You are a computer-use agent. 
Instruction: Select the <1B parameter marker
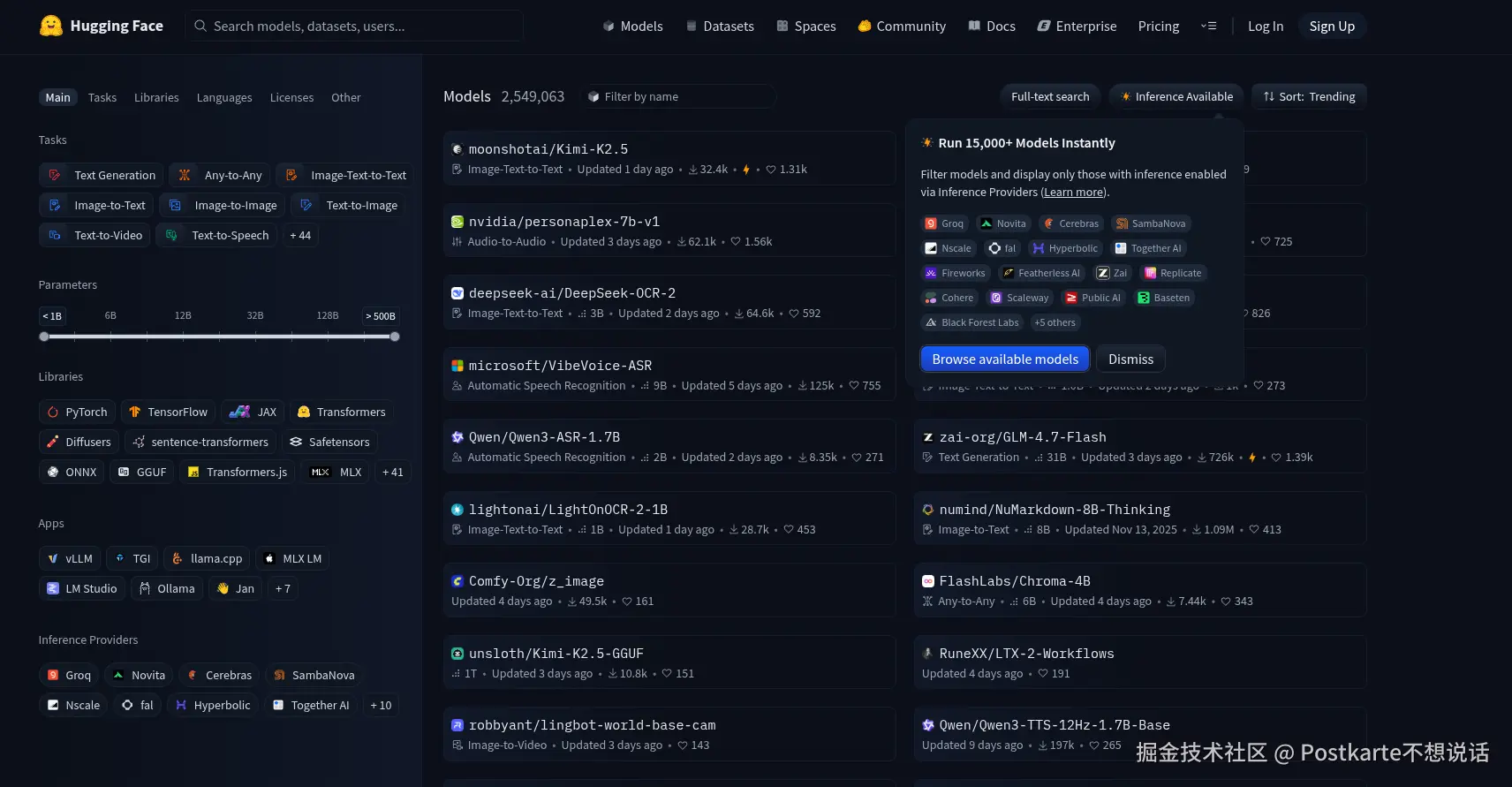(x=52, y=315)
